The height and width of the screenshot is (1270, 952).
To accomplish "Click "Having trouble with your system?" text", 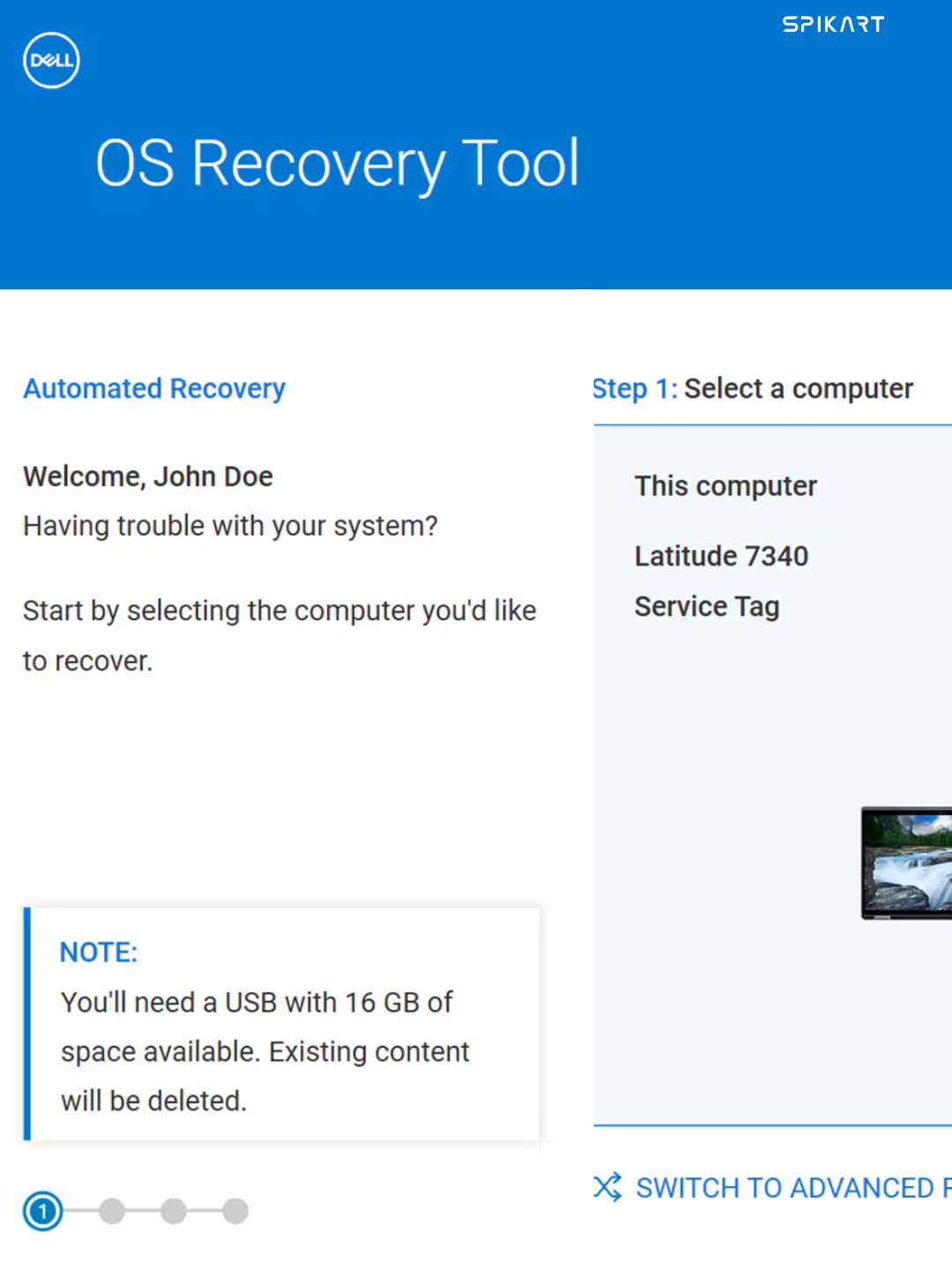I will tap(230, 527).
